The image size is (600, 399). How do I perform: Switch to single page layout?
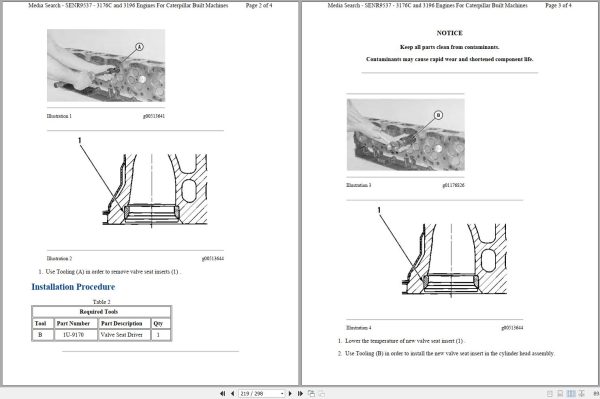pos(549,393)
